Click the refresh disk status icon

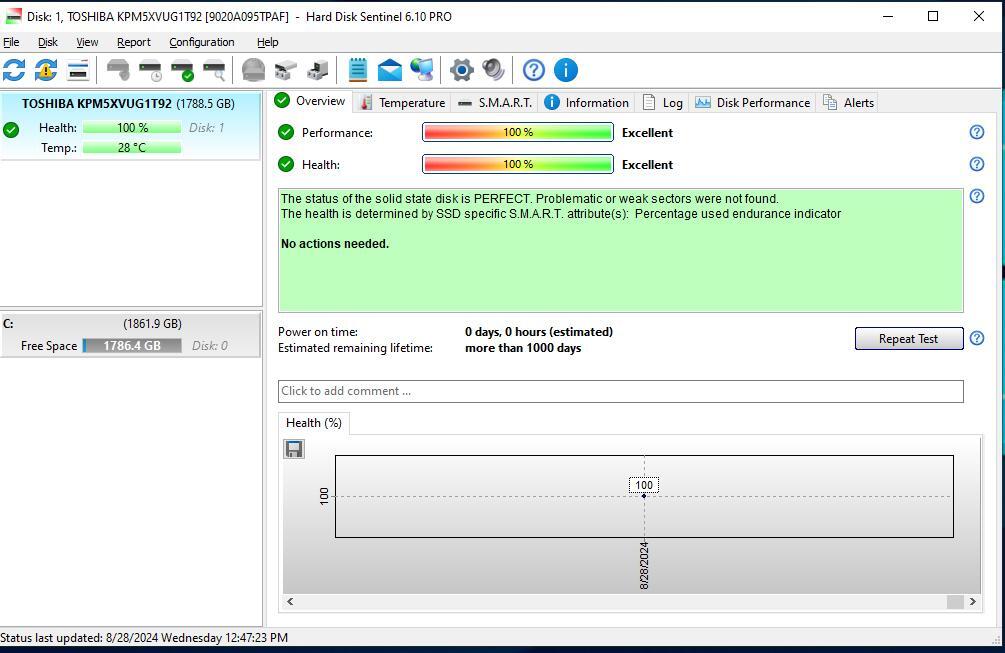[x=14, y=70]
